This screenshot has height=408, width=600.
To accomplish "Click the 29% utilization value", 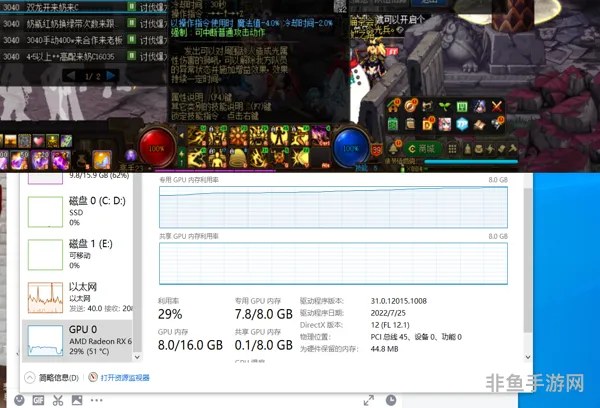I will pyautogui.click(x=170, y=314).
